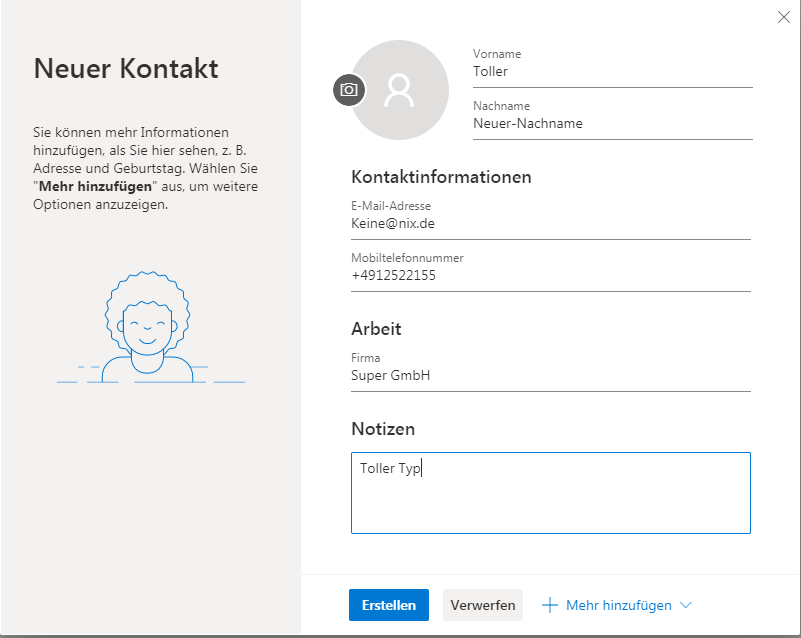The width and height of the screenshot is (801, 638).
Task: Close the Neuer Kontakt dialog
Action: coord(784,16)
